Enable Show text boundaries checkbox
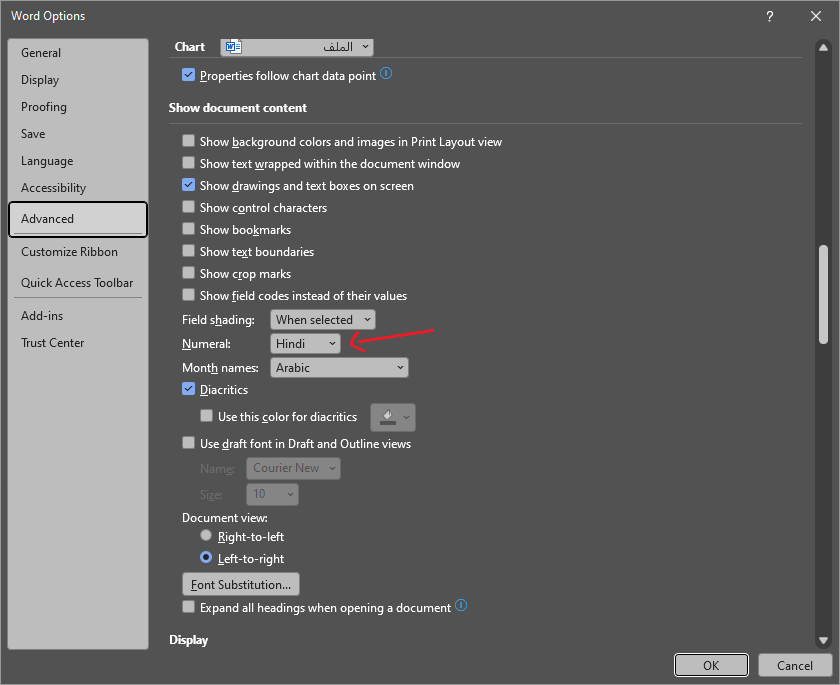This screenshot has height=685, width=840. 188,251
